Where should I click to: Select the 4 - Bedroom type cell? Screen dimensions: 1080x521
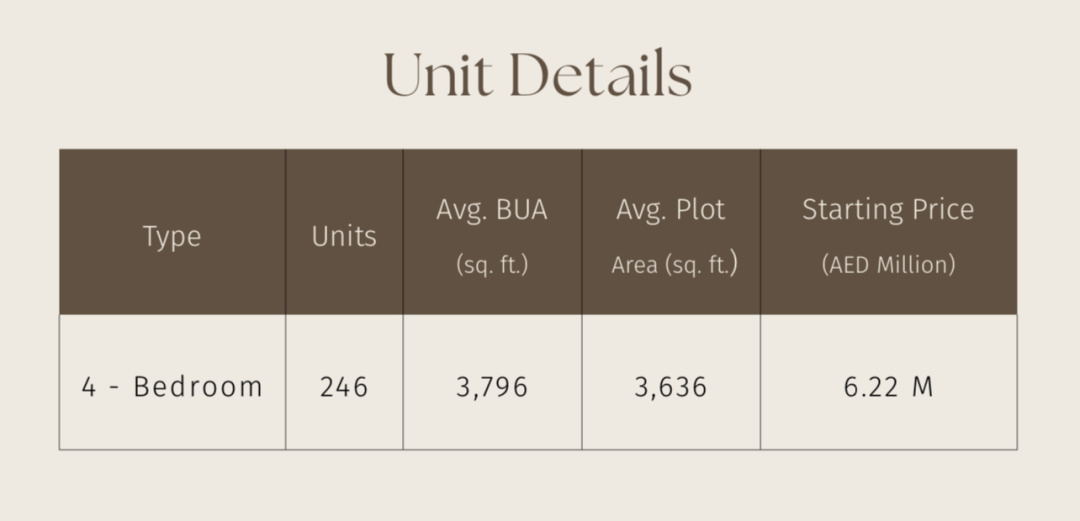pyautogui.click(x=172, y=387)
